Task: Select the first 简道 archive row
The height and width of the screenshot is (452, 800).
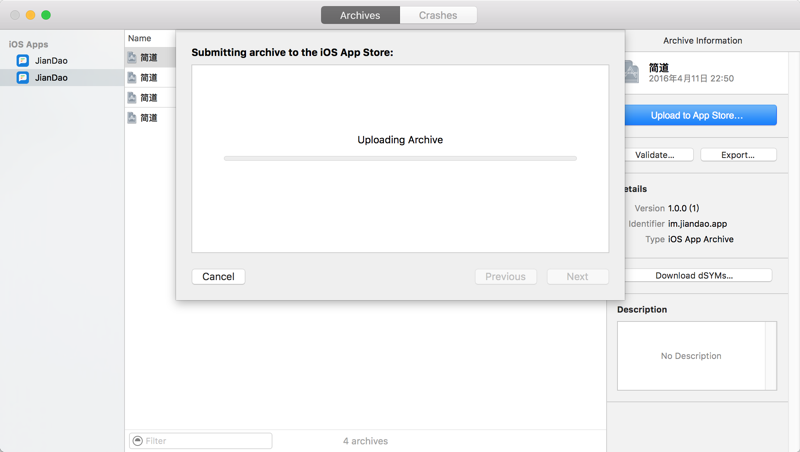Action: point(151,58)
